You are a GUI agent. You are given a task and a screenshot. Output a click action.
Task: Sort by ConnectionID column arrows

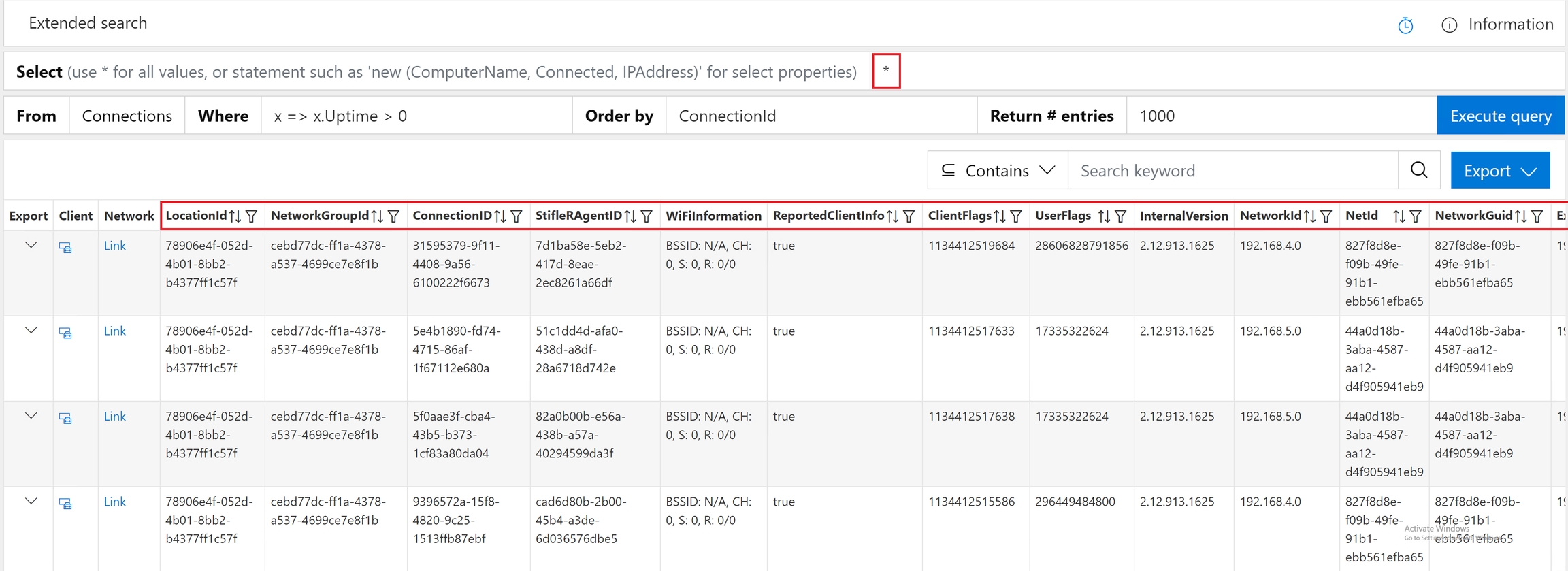point(500,216)
